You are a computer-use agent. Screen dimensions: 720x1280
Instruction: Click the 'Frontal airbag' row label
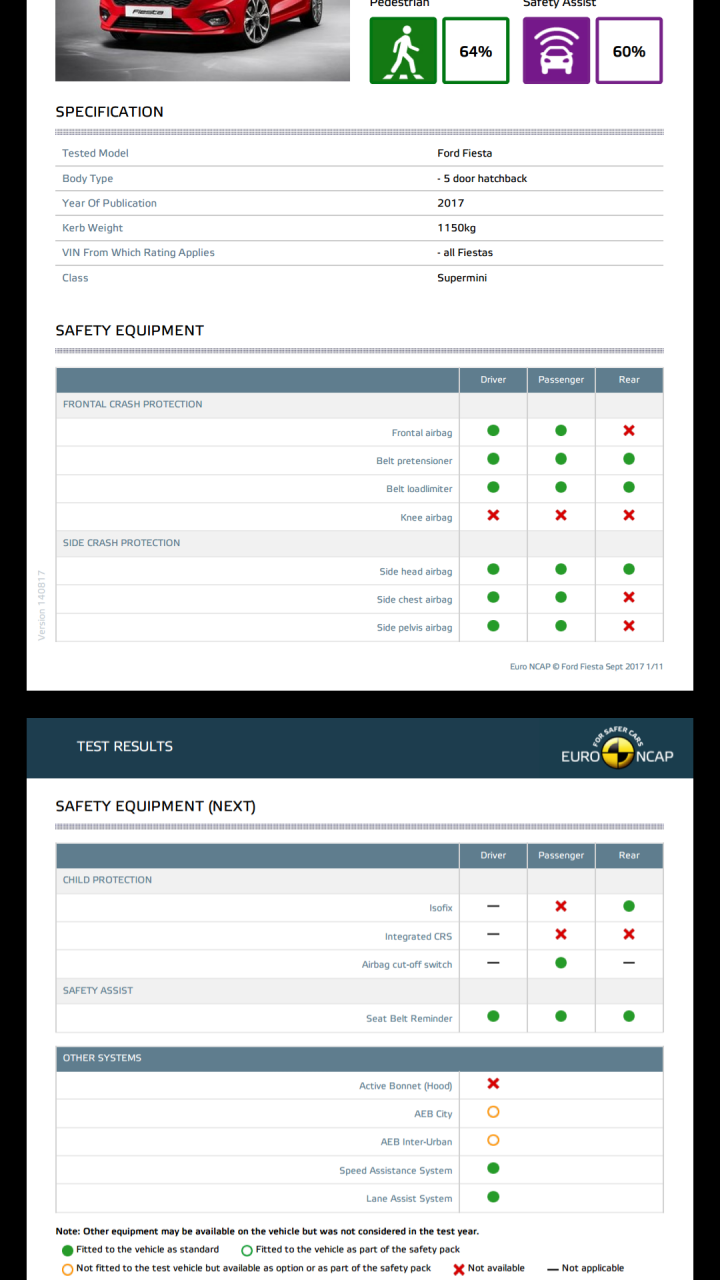pyautogui.click(x=421, y=433)
